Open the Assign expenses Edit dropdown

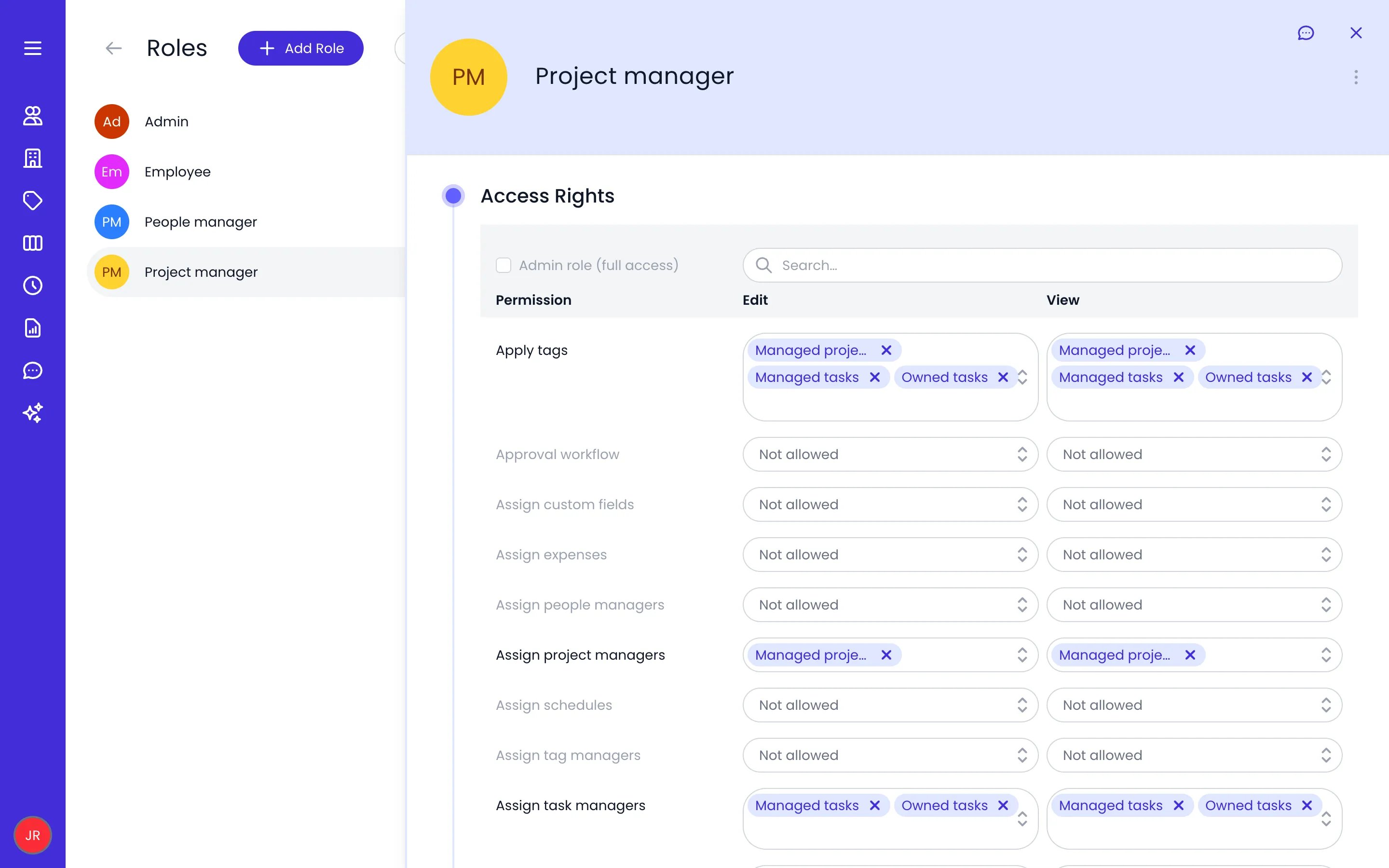click(890, 555)
